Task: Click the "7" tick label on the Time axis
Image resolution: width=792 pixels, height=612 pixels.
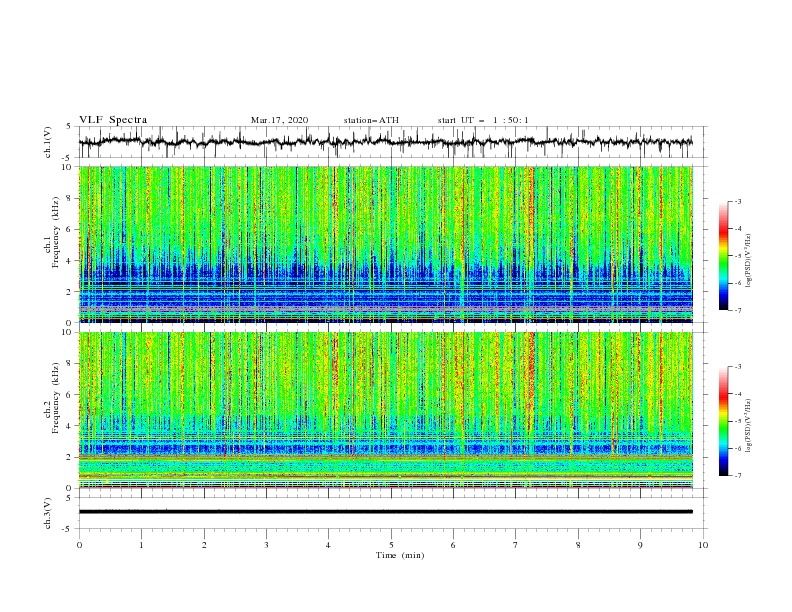Action: pyautogui.click(x=516, y=545)
